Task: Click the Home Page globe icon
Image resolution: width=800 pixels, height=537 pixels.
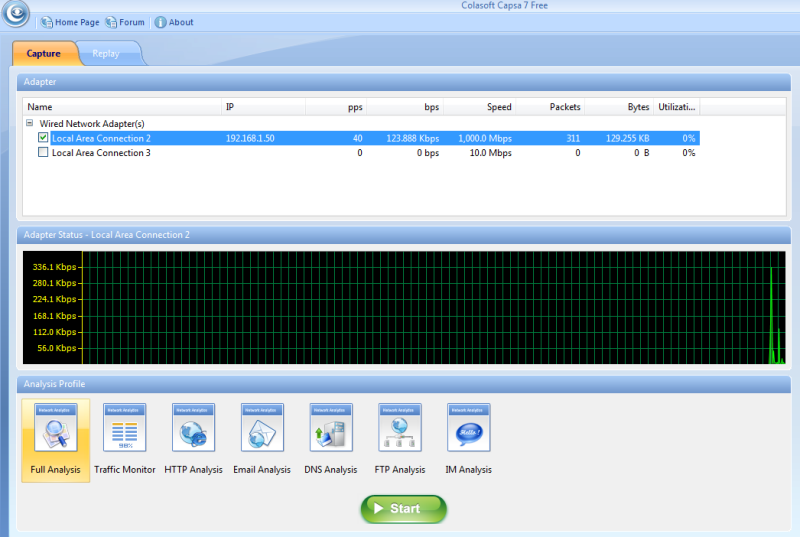Action: coord(46,22)
